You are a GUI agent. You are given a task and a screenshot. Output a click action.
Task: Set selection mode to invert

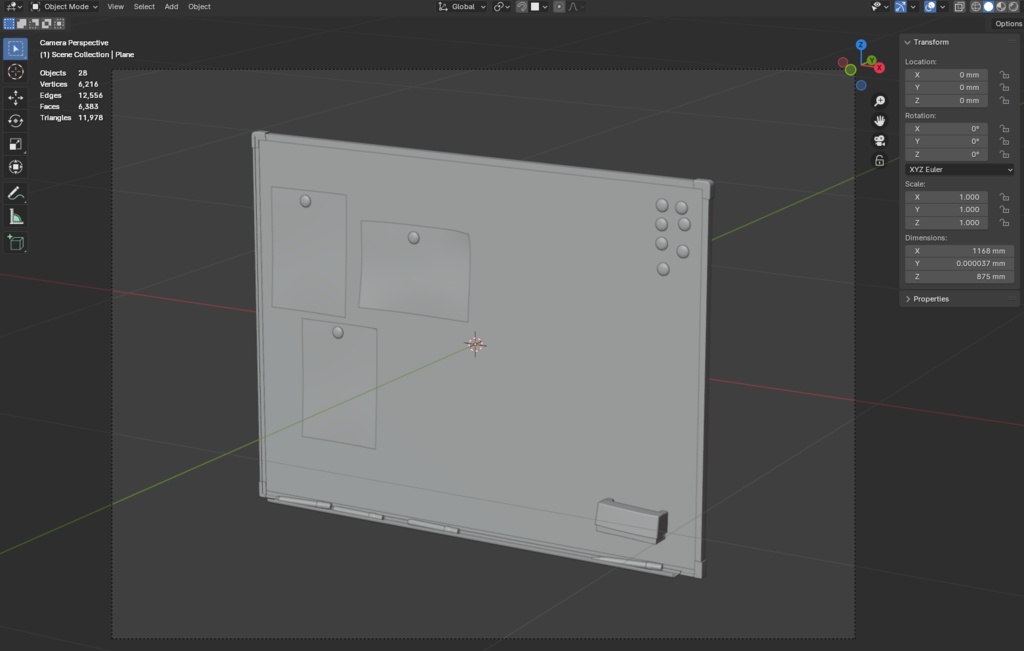point(46,24)
